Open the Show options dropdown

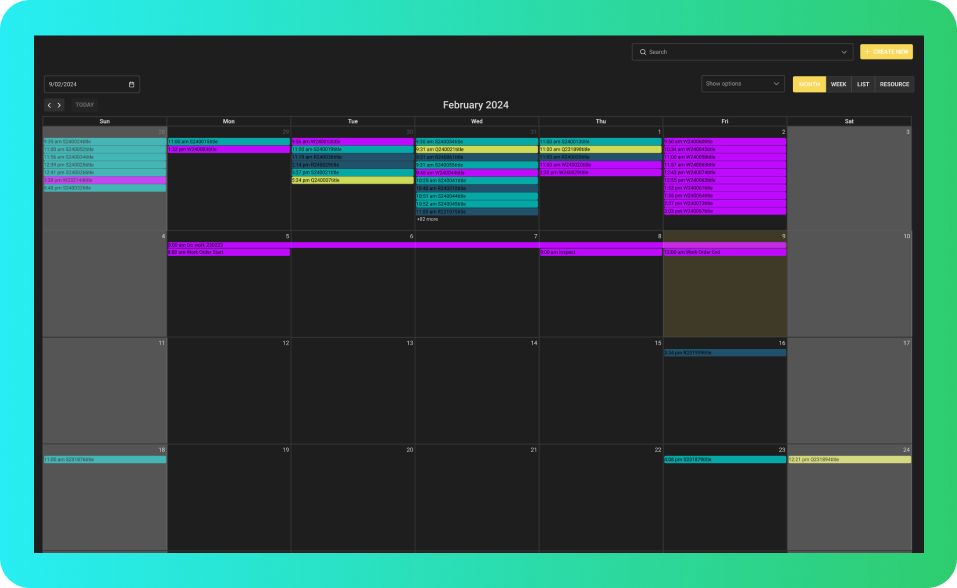pos(743,84)
